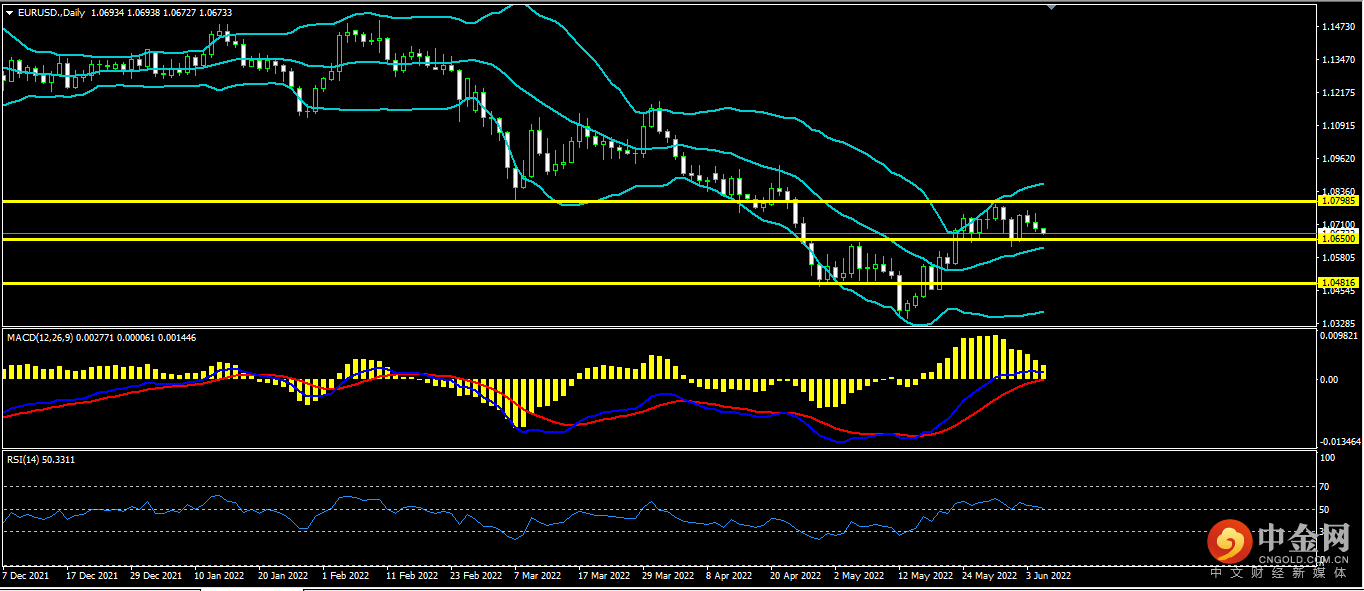Image resolution: width=1364 pixels, height=591 pixels.
Task: Click the MACD 0.00 level on scale
Action: point(1329,379)
